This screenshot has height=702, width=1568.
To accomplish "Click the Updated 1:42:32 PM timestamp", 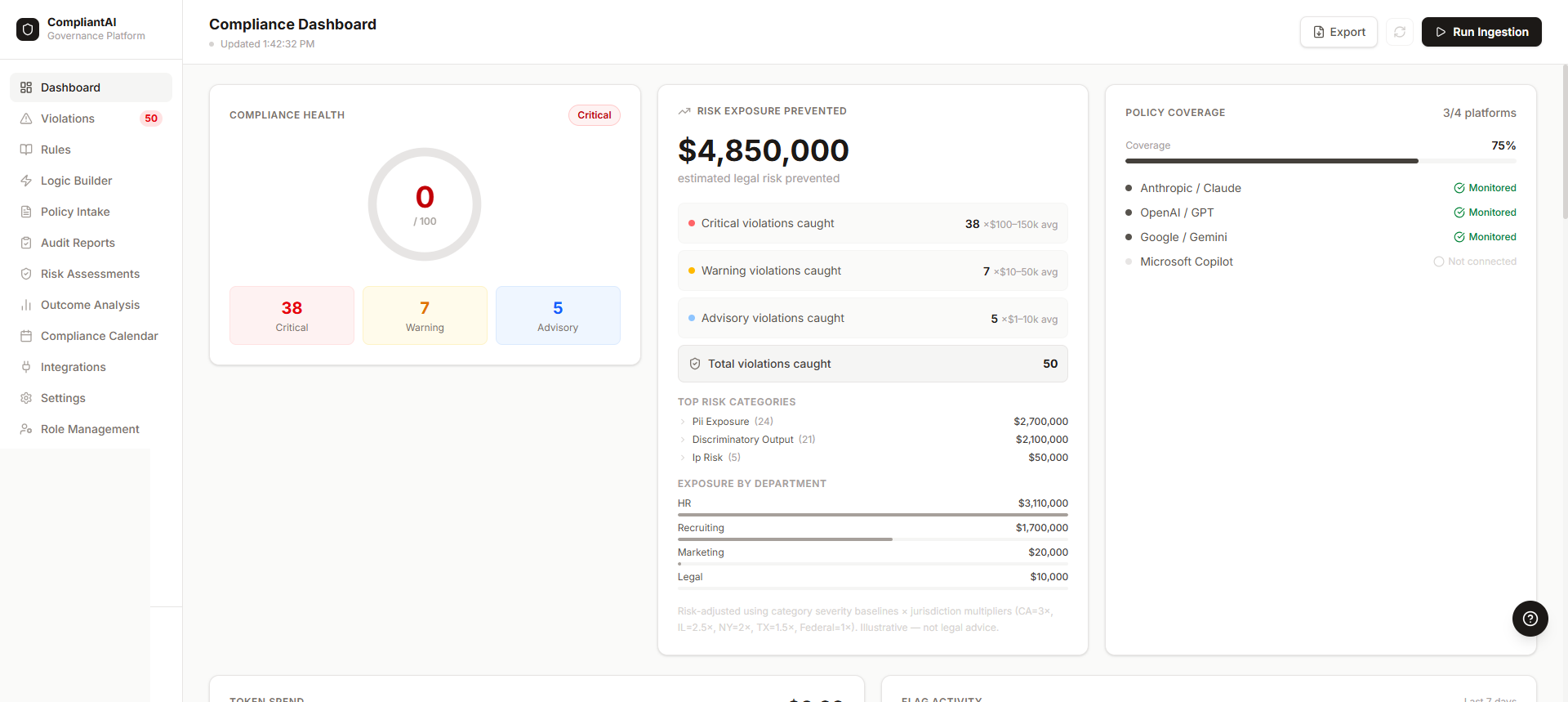I will 267,44.
